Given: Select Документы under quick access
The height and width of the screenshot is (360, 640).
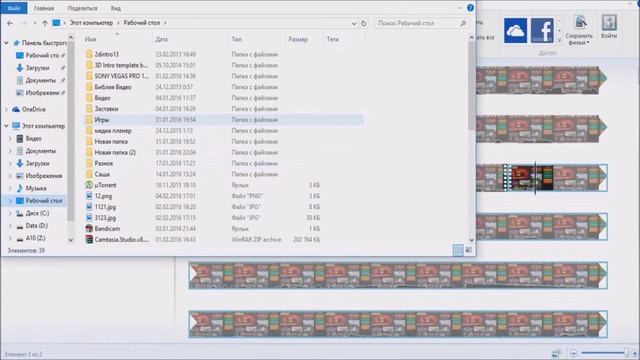Looking at the screenshot, I should 40,80.
